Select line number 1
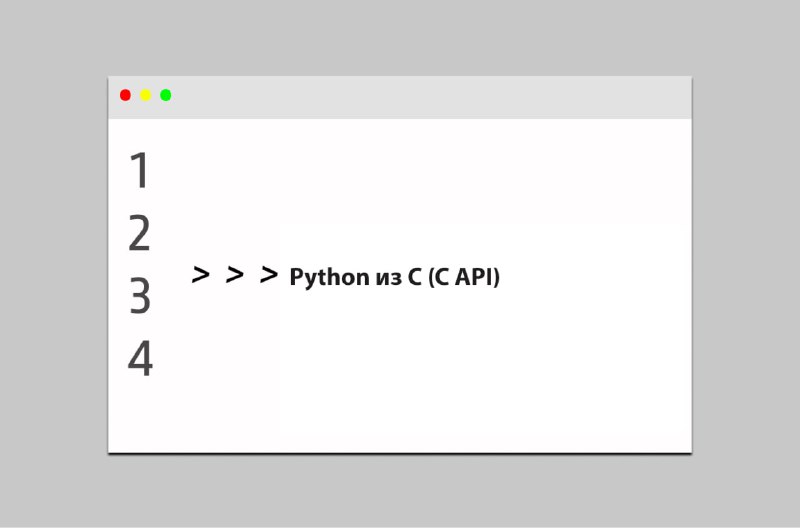This screenshot has width=800, height=528. click(x=139, y=170)
